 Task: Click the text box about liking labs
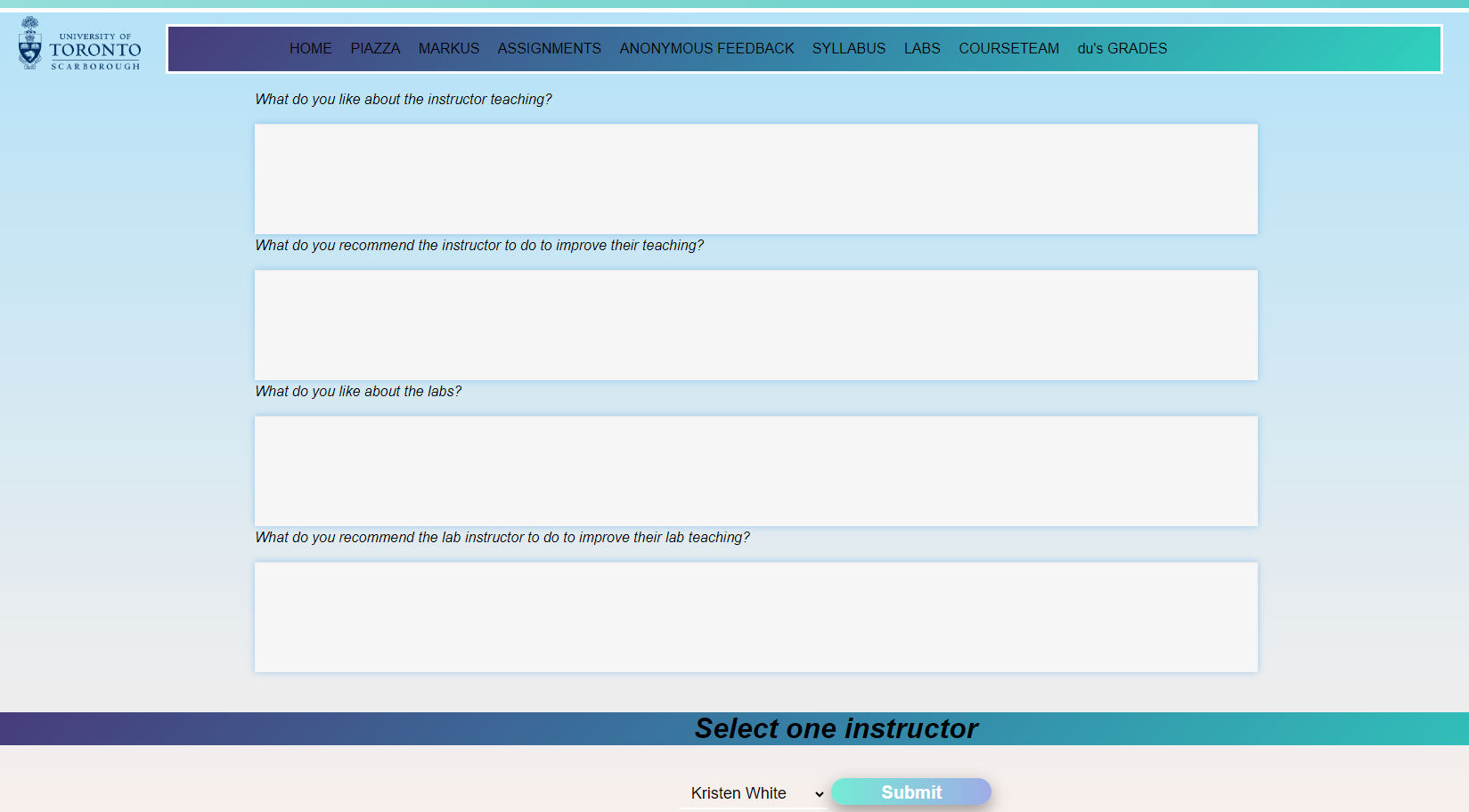click(x=756, y=471)
